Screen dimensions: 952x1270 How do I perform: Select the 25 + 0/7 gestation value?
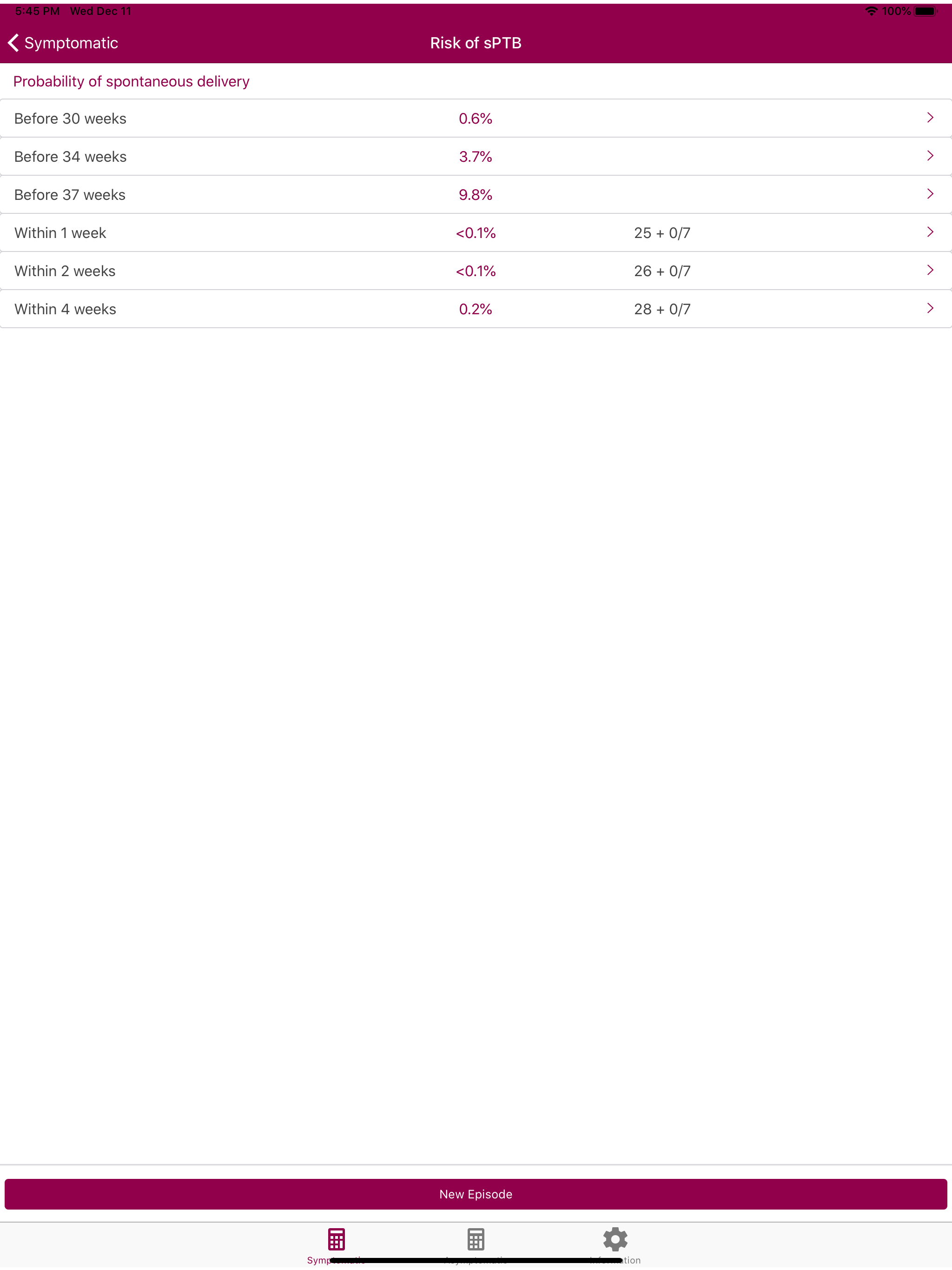[661, 232]
